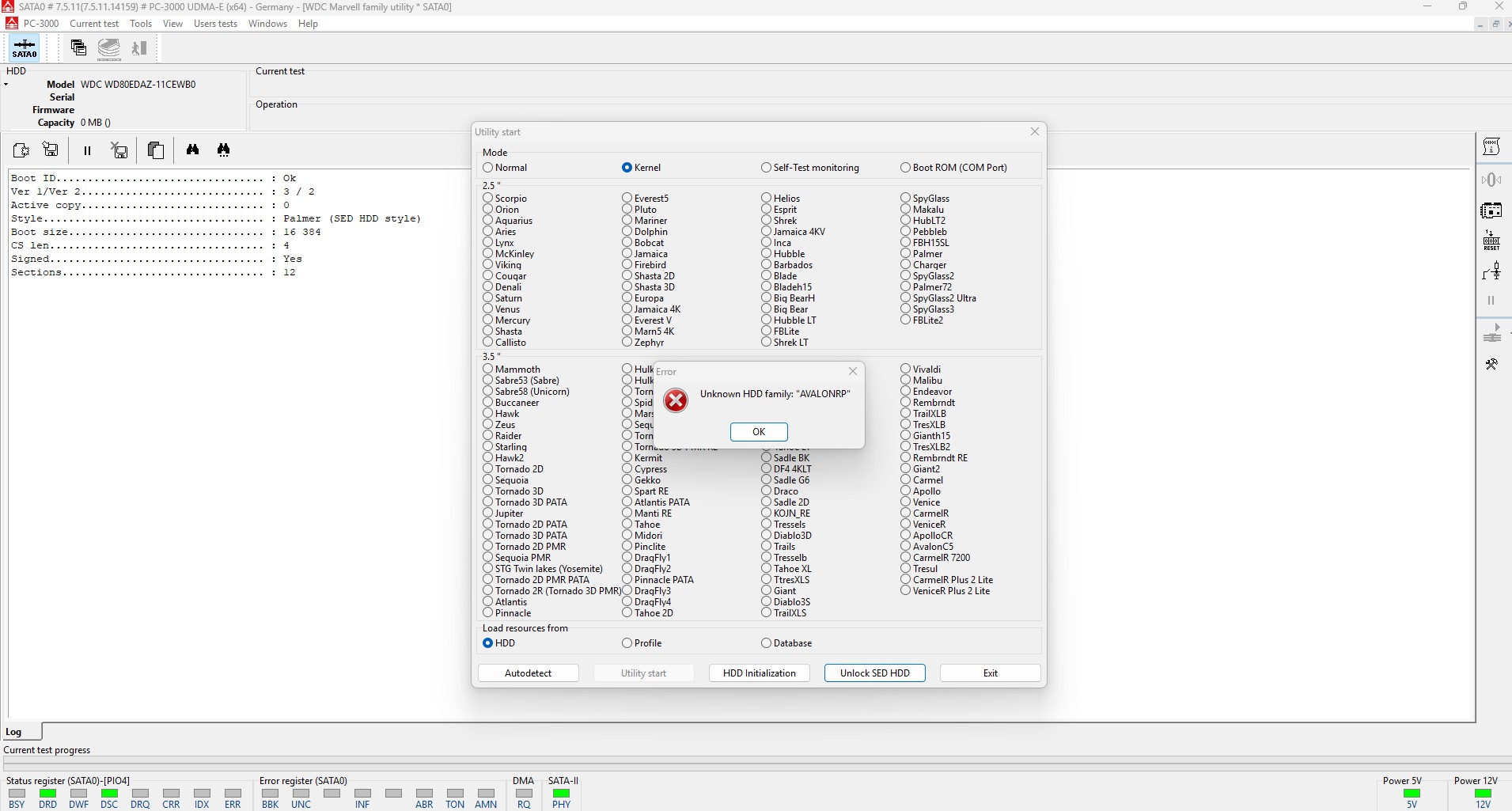Click the greyed Utility start button
This screenshot has height=811, width=1512.
coord(644,673)
